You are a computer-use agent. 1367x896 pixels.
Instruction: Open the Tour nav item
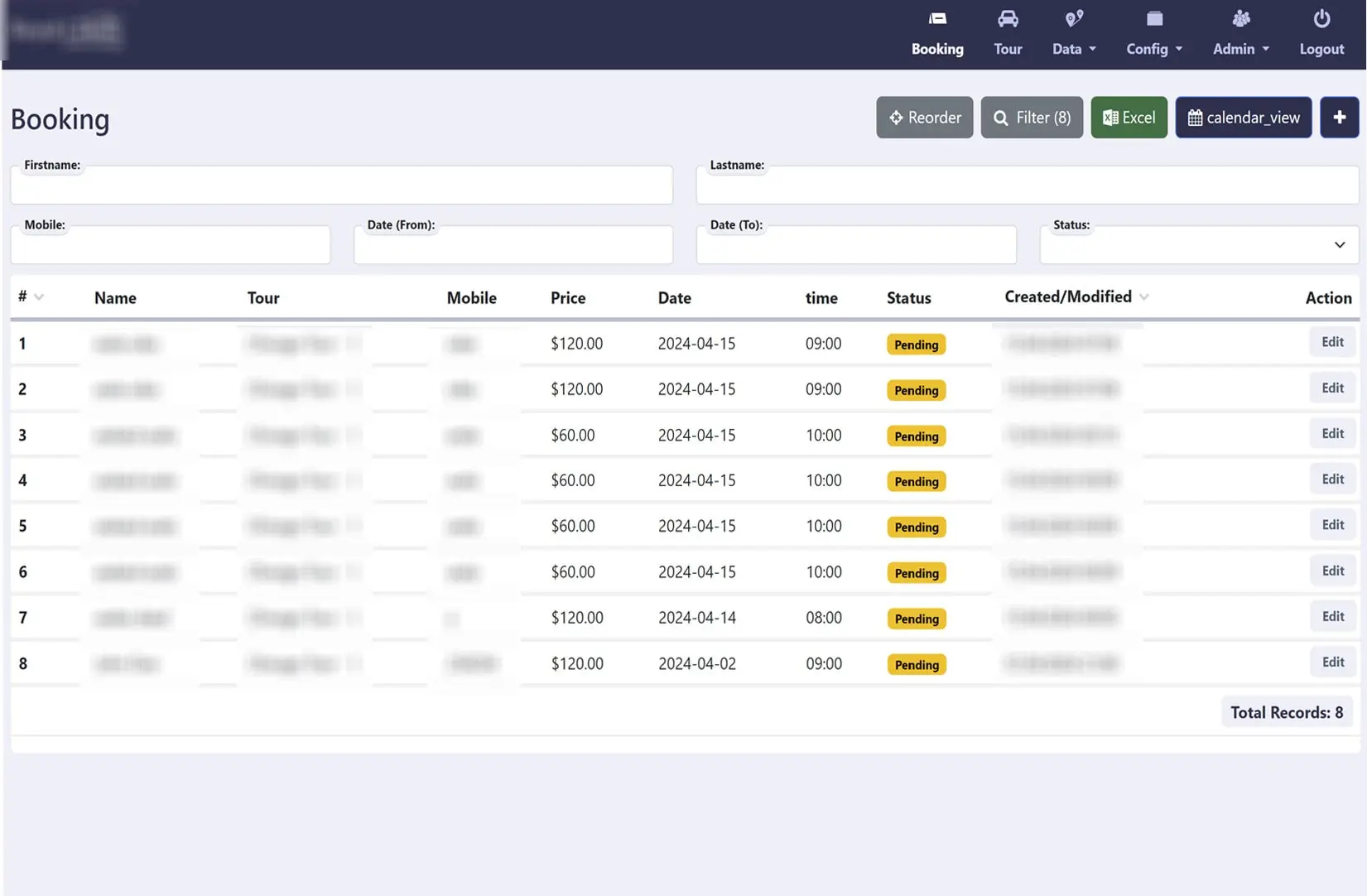click(1008, 34)
